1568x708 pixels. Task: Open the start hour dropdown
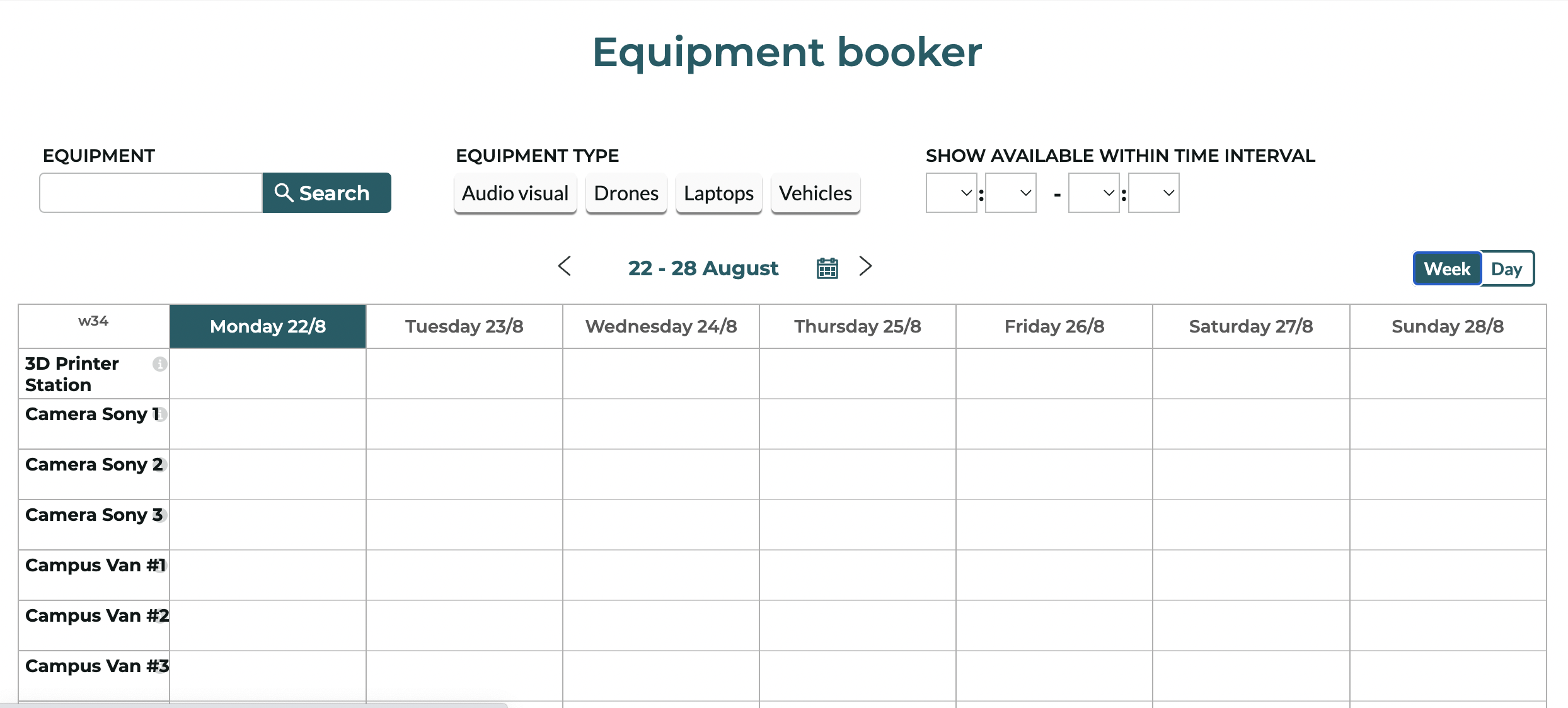(x=951, y=193)
